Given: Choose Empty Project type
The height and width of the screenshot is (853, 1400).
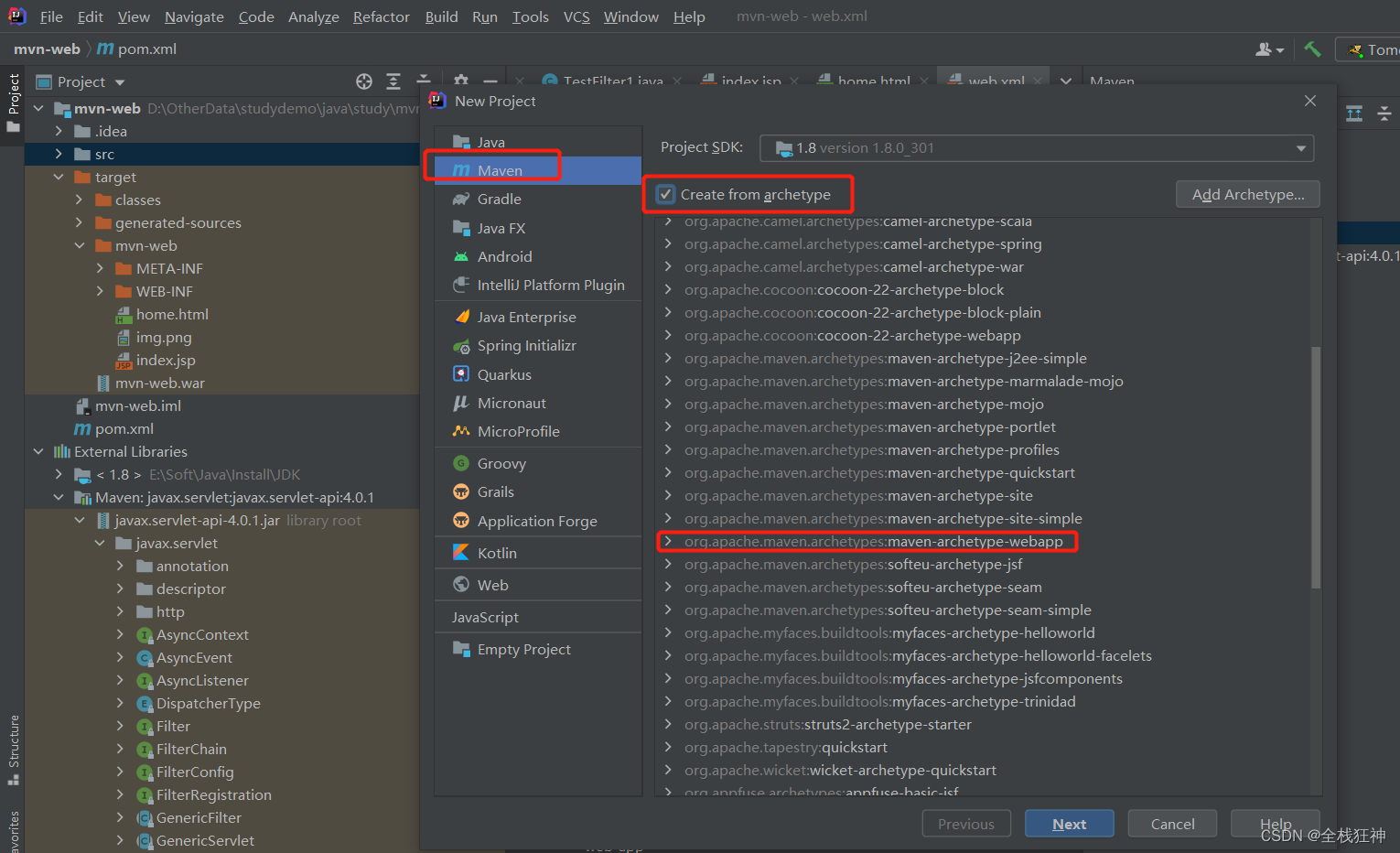Looking at the screenshot, I should [x=538, y=649].
